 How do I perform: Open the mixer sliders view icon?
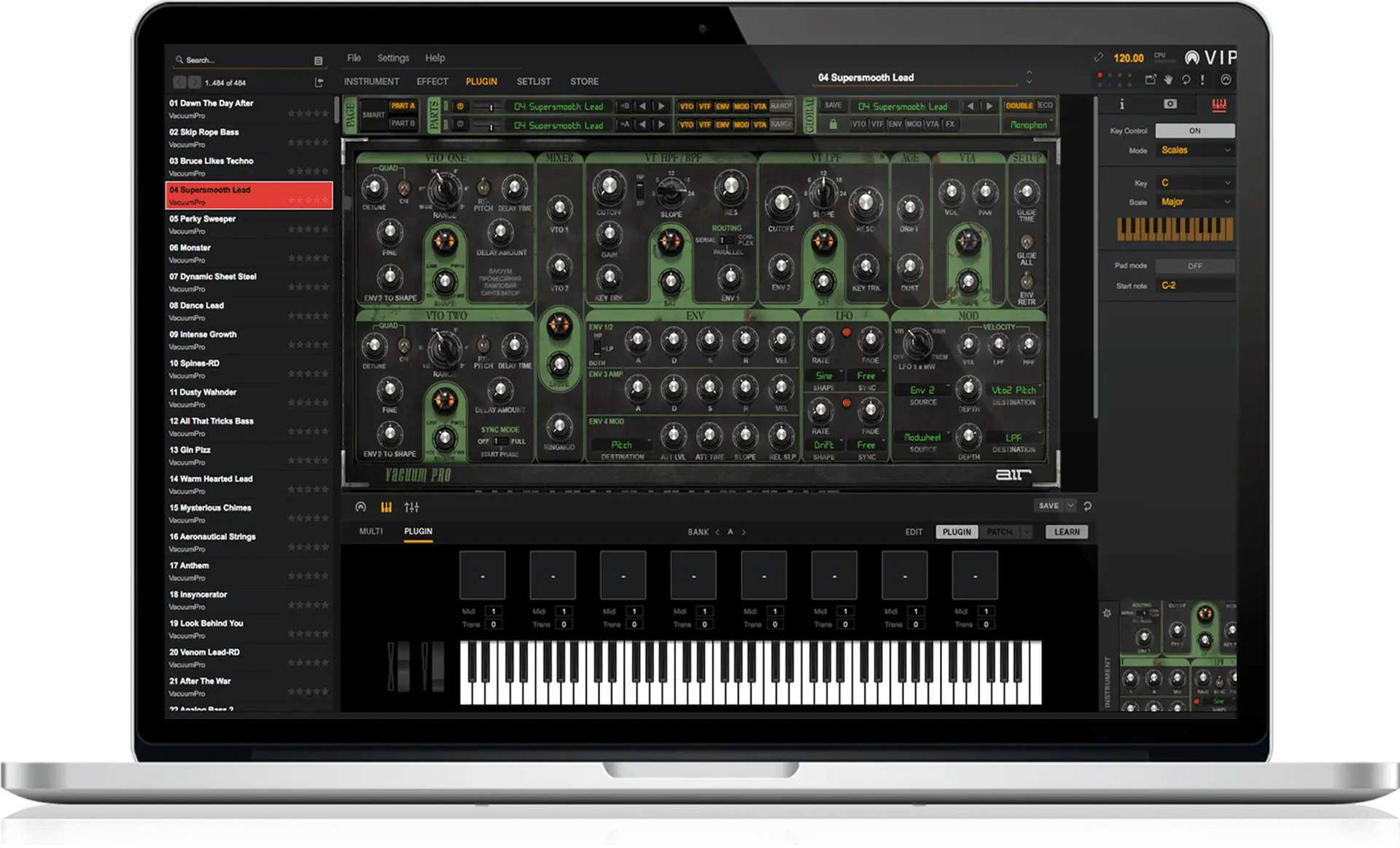(x=411, y=507)
